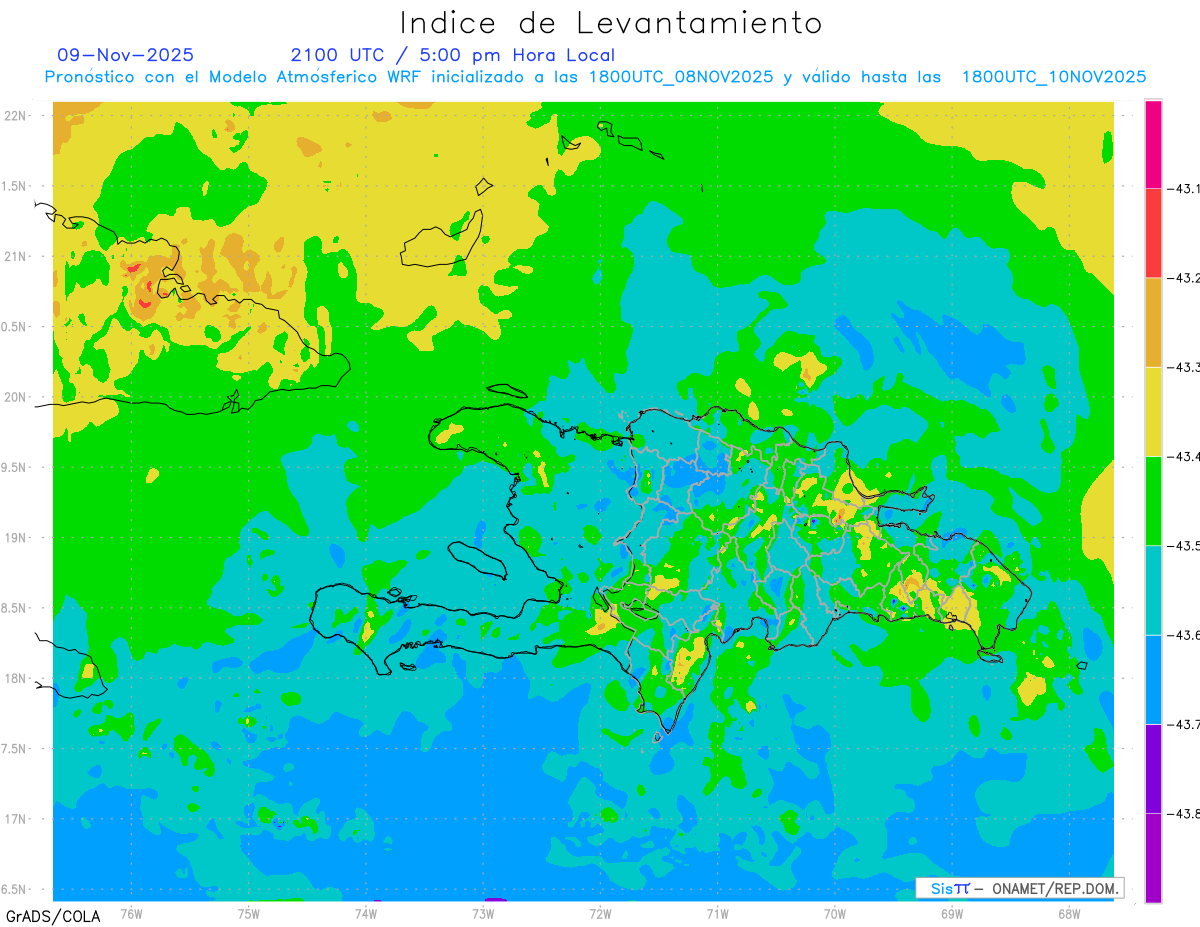Click the colorbar value '-43.7'
1200x927 pixels.
1185,724
